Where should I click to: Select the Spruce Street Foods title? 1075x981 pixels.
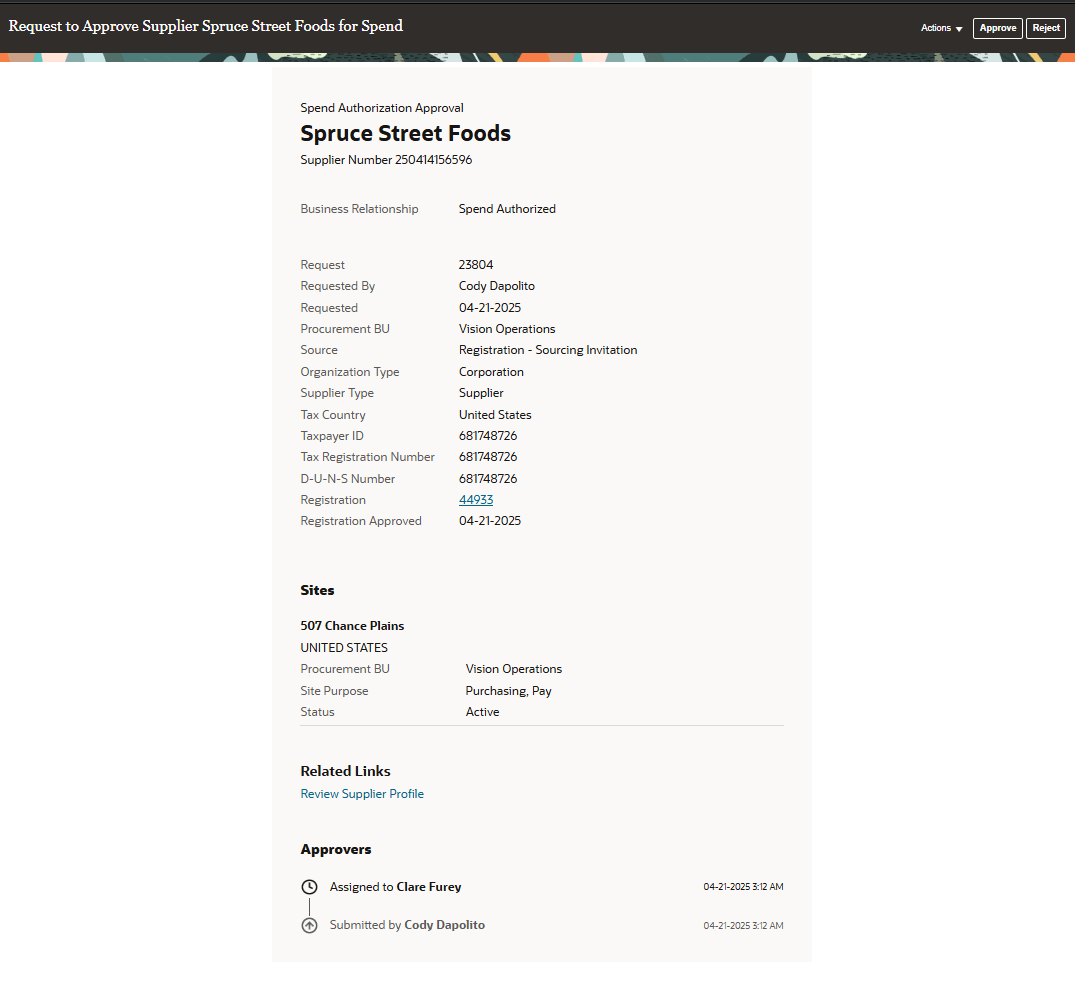pyautogui.click(x=405, y=132)
